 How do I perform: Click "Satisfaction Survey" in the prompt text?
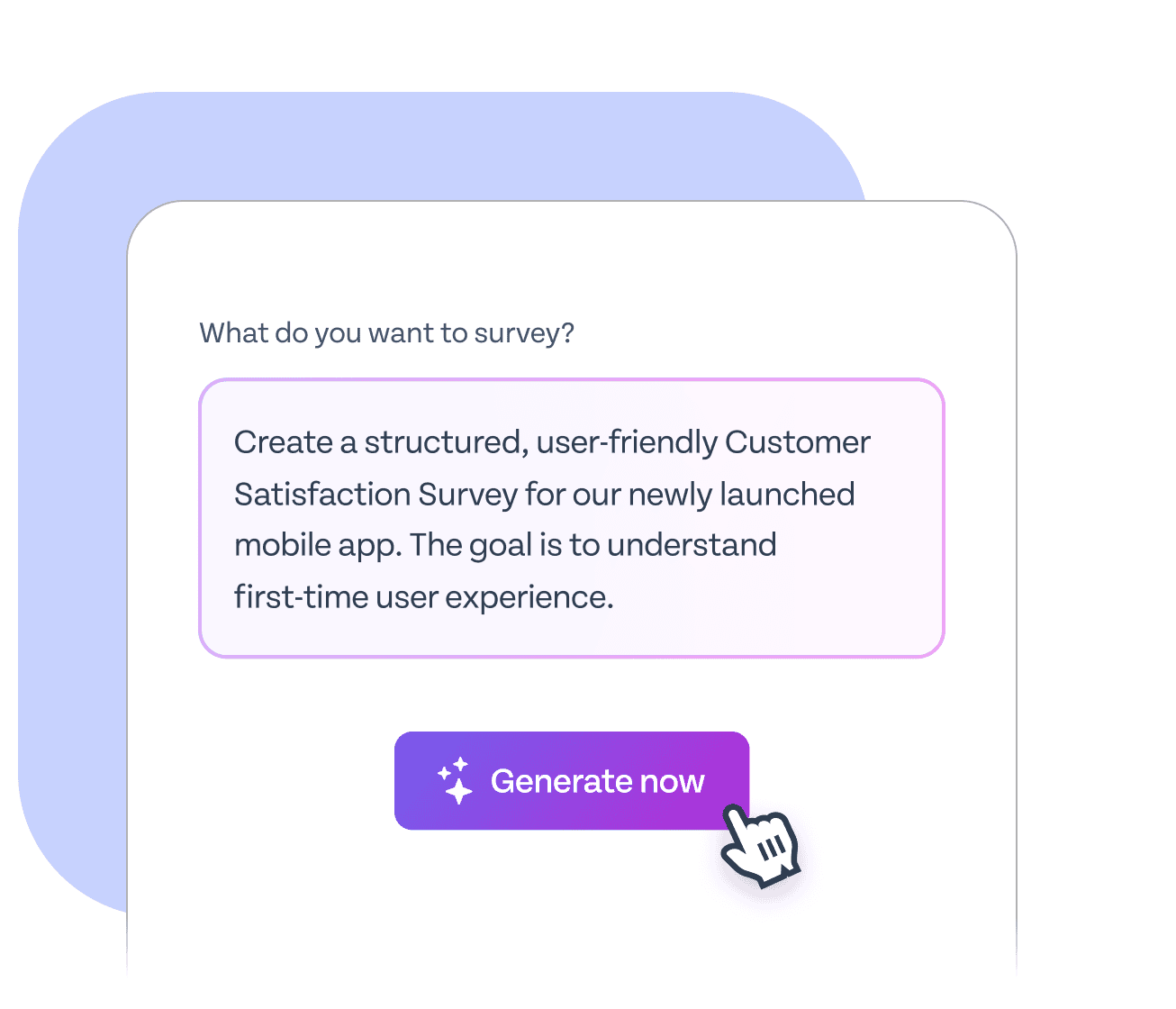click(x=375, y=495)
